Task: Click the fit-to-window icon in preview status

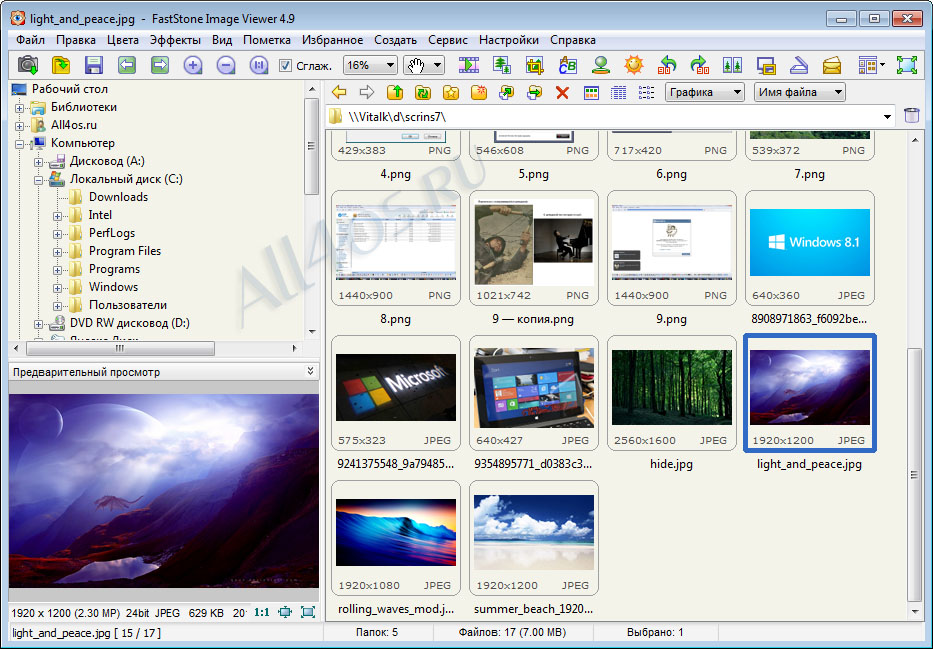Action: [x=285, y=612]
